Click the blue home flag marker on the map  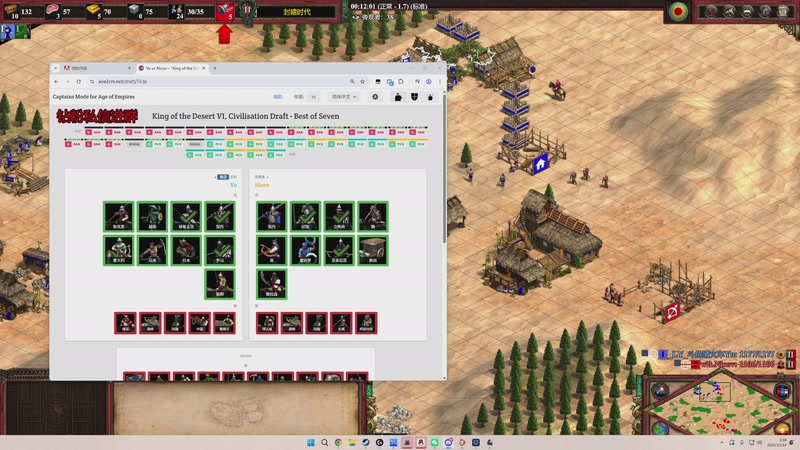point(540,164)
